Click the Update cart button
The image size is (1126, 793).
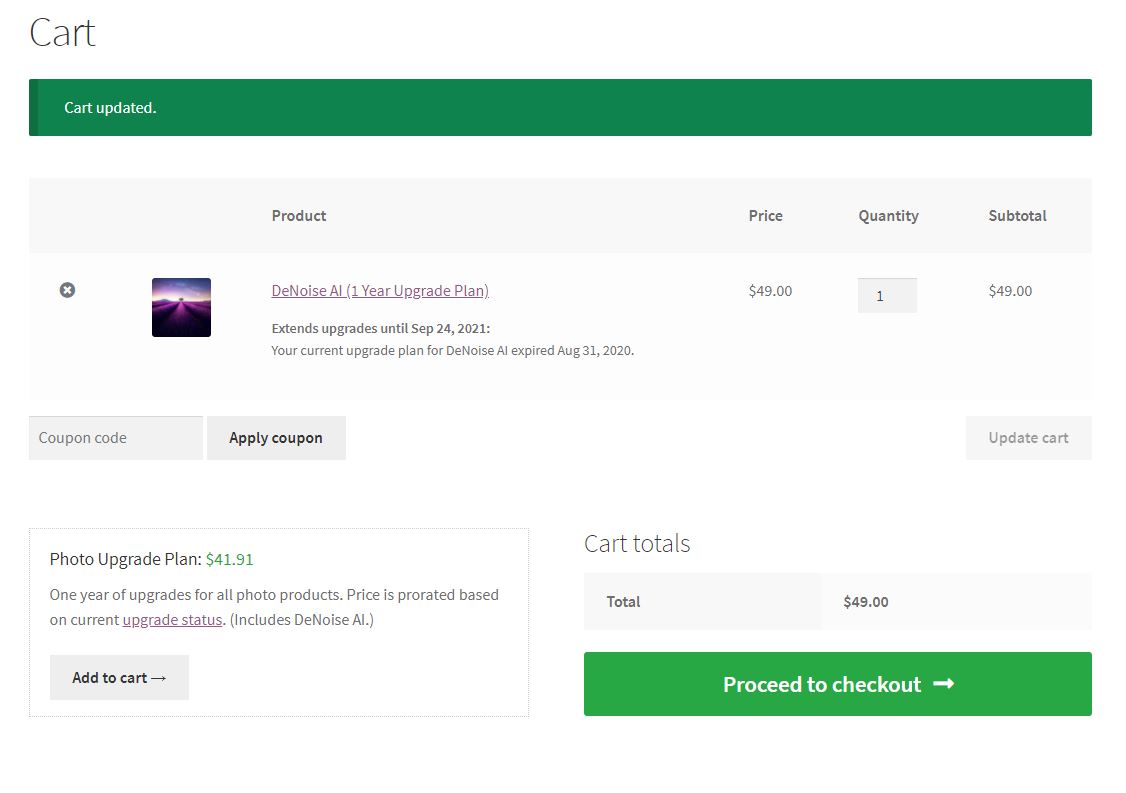coord(1028,438)
